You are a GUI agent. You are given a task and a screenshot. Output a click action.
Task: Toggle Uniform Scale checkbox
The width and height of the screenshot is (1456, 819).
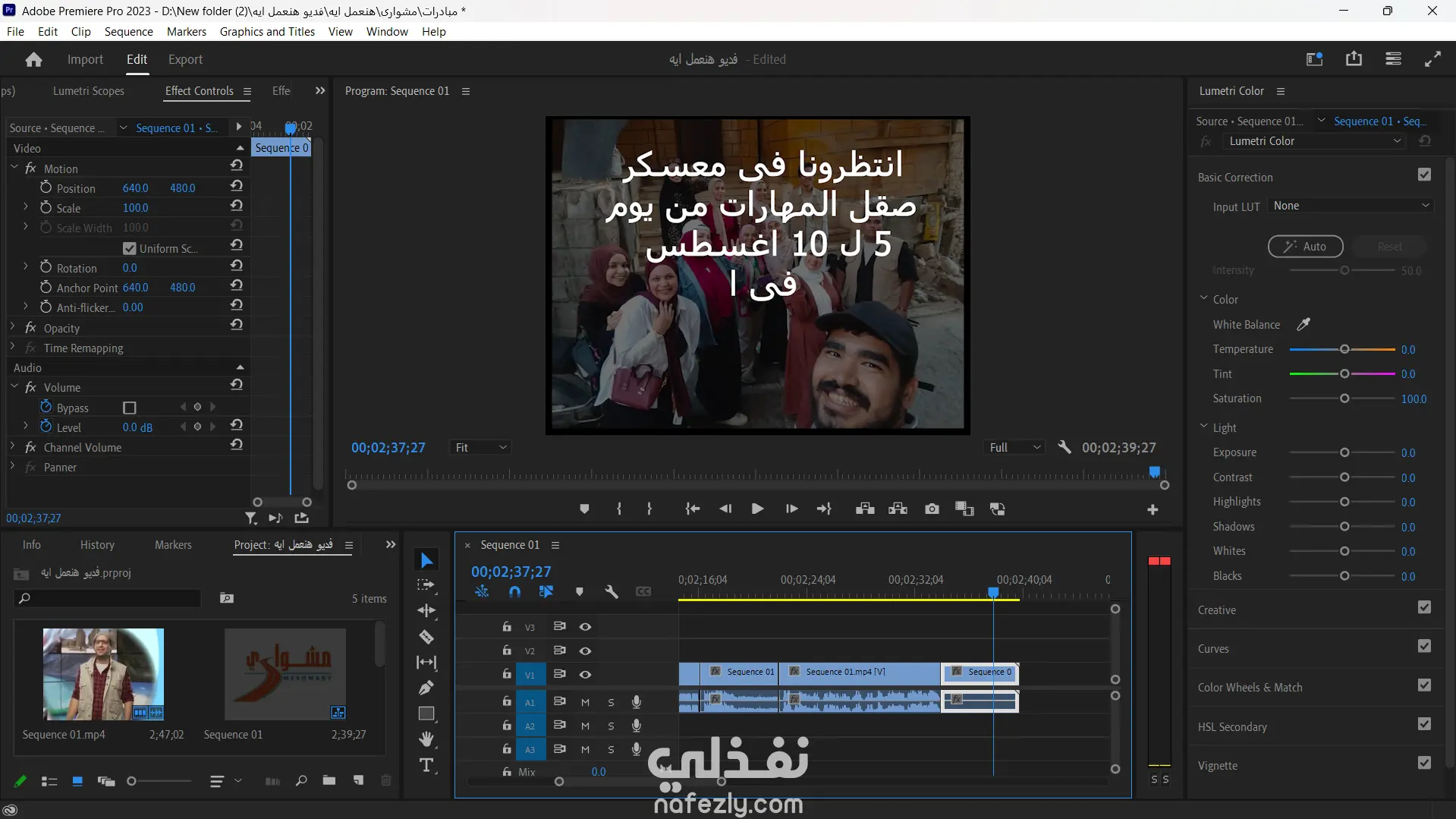(130, 248)
